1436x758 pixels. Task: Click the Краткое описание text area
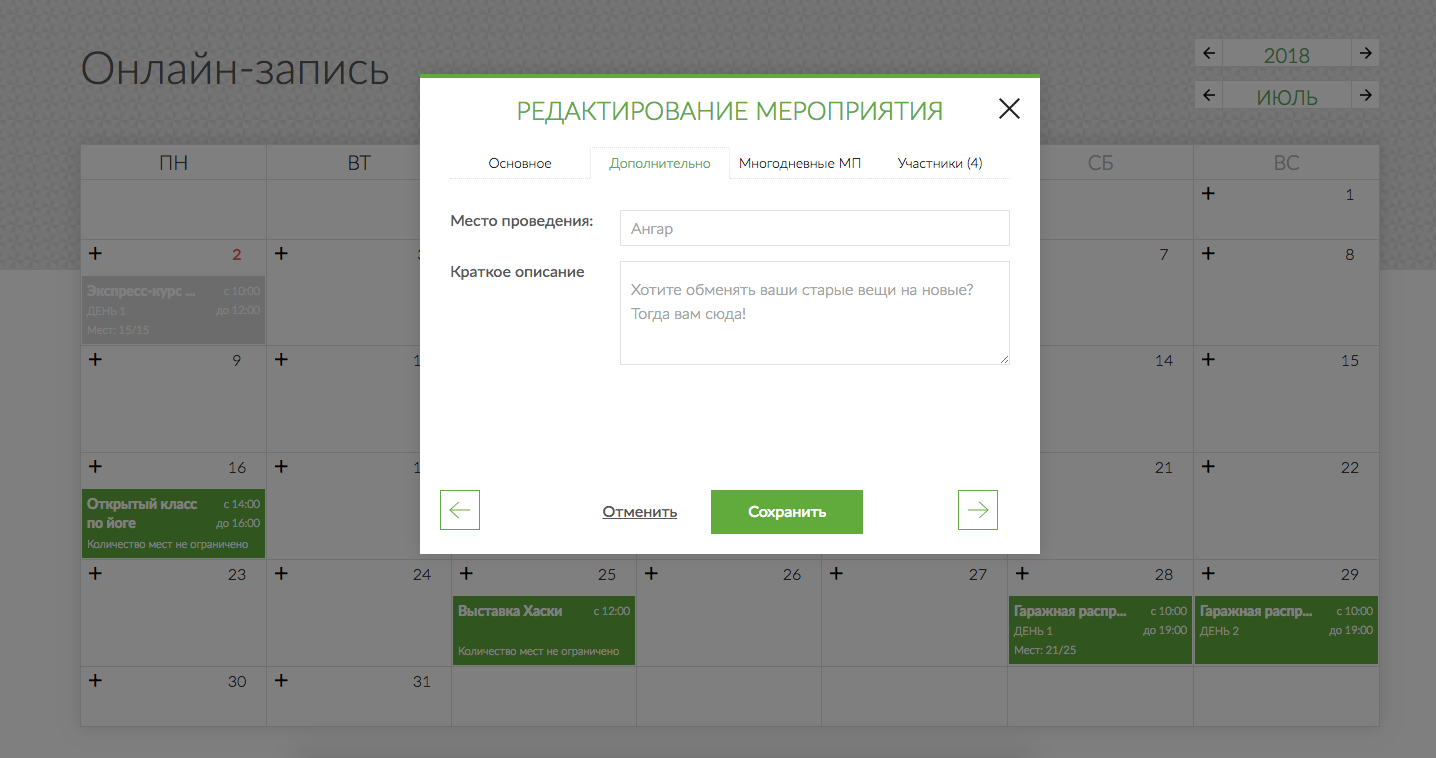(x=814, y=313)
